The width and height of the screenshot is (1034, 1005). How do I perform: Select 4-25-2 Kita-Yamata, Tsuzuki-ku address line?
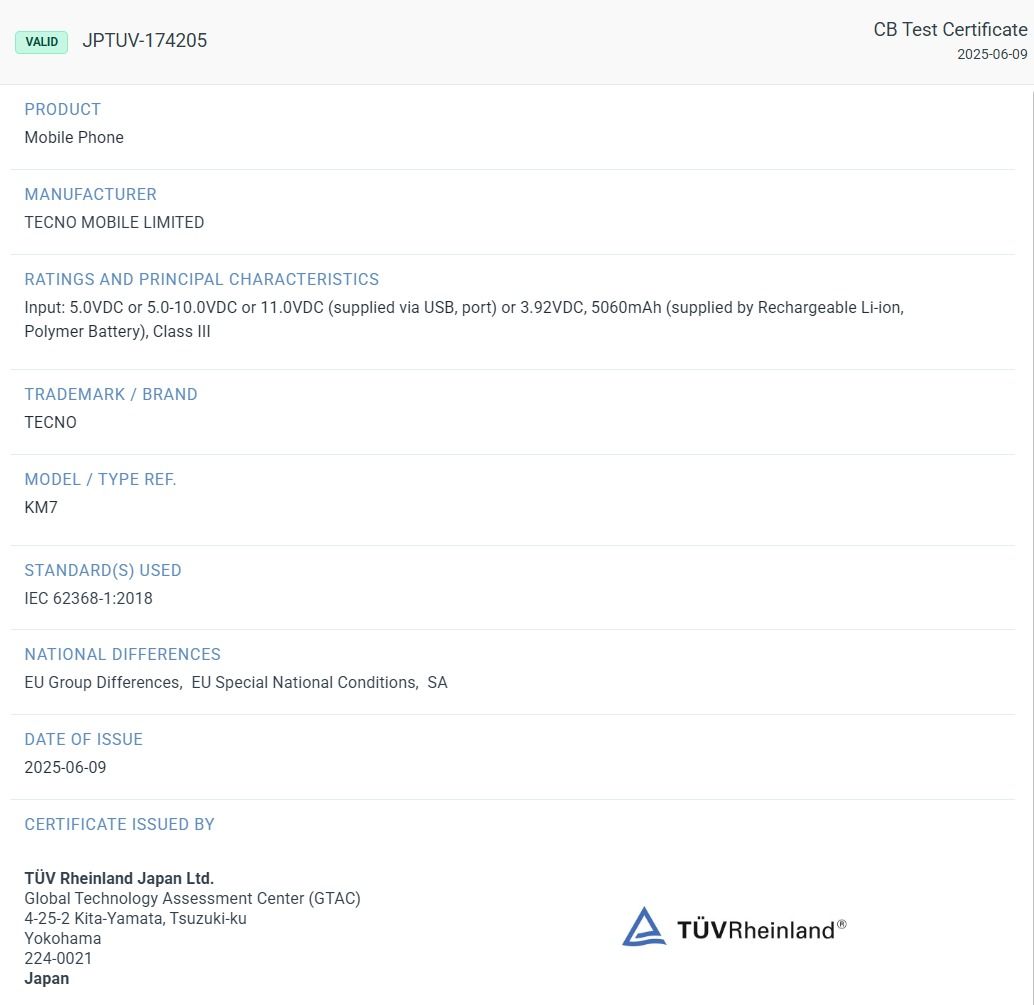coord(135,919)
